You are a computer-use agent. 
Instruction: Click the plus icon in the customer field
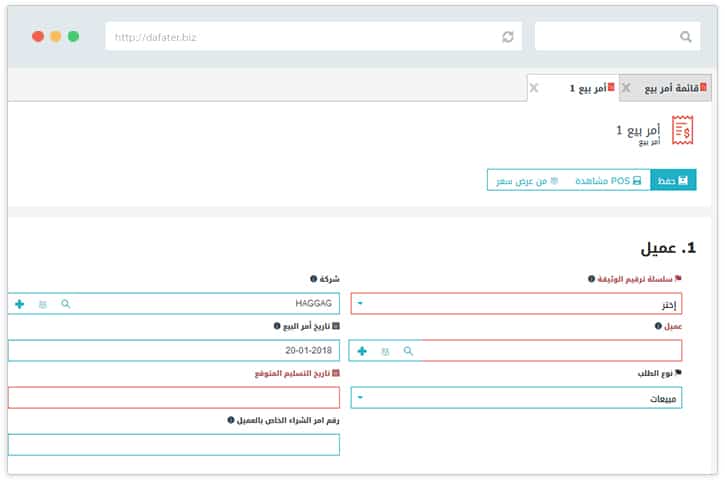[362, 351]
